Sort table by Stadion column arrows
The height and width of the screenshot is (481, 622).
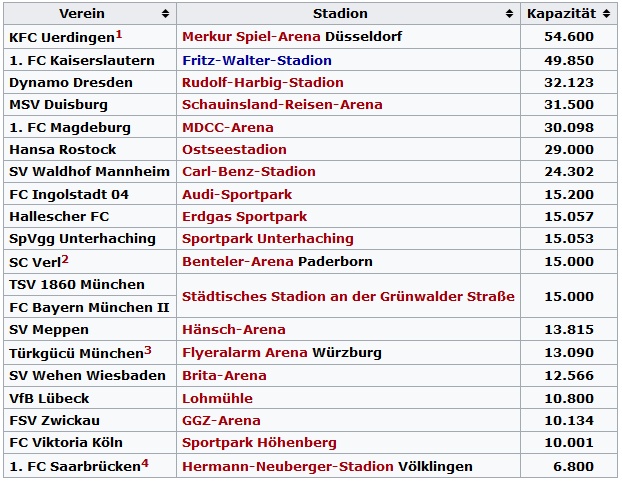click(x=509, y=14)
